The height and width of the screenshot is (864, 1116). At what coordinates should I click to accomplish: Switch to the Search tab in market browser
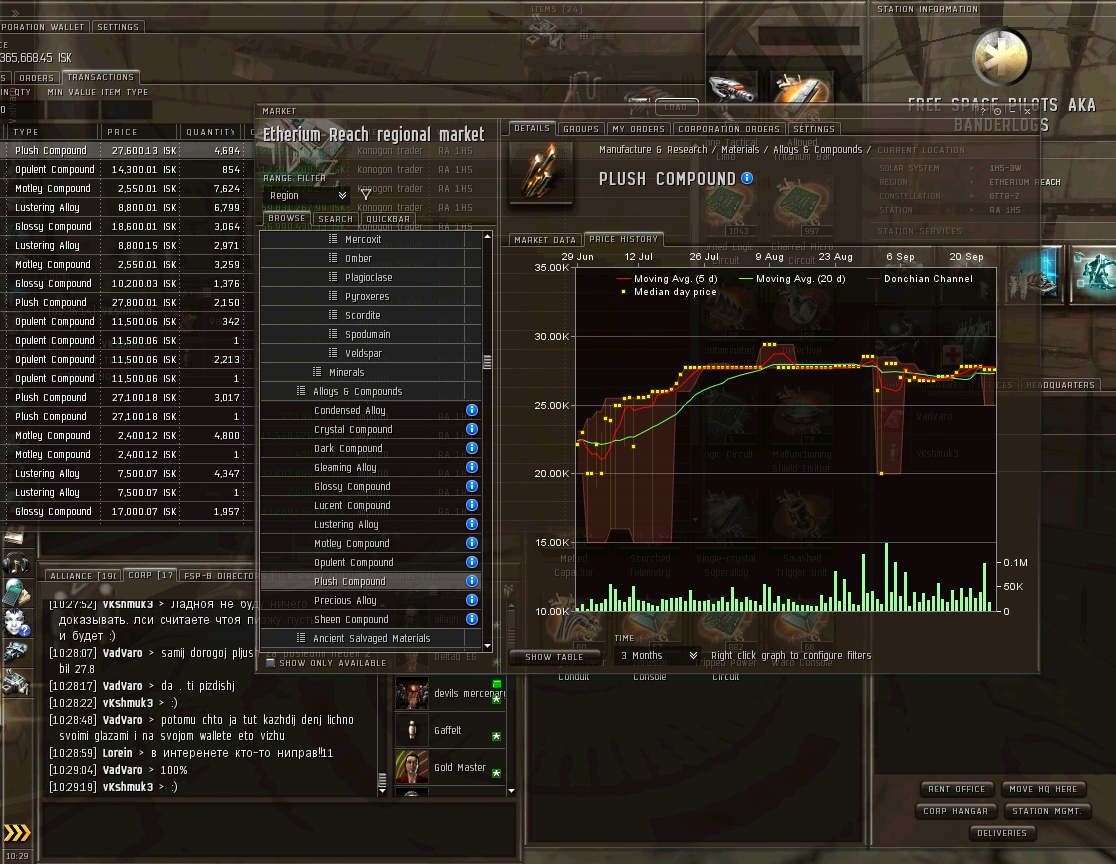[x=335, y=219]
